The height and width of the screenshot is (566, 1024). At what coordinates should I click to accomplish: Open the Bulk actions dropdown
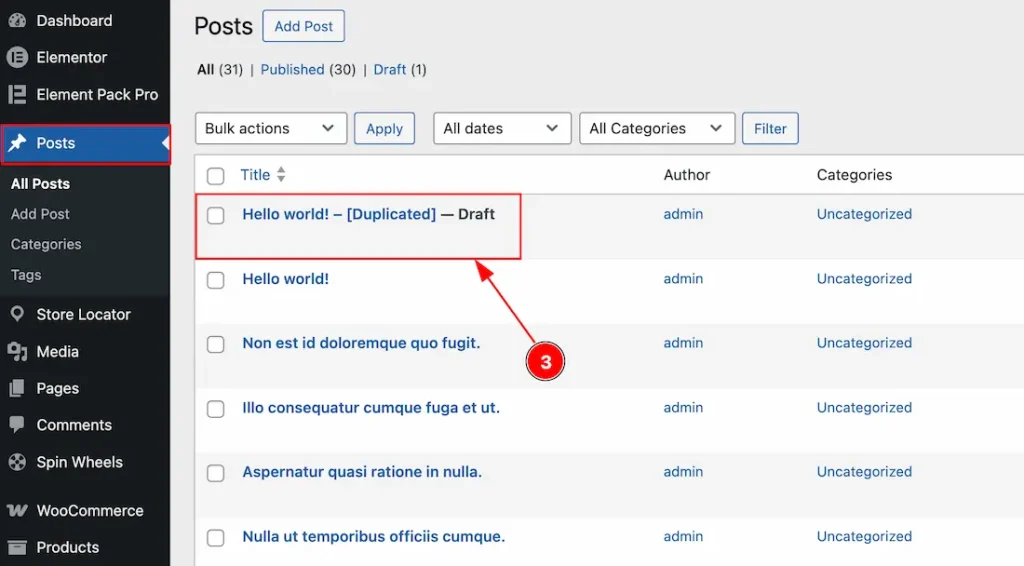[x=270, y=129]
